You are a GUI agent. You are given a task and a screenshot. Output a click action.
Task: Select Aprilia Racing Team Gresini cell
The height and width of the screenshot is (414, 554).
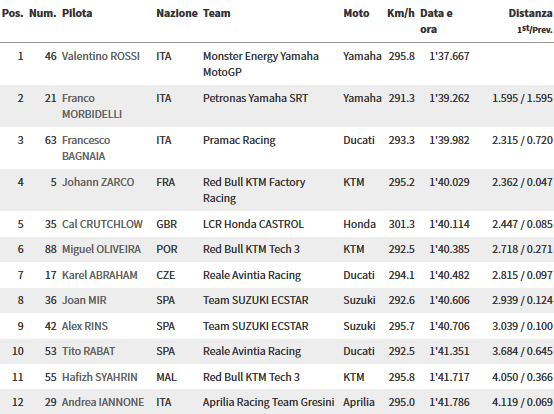[269, 402]
